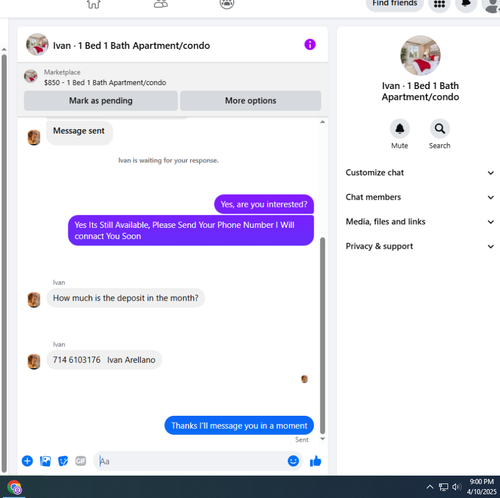Mute the conversation with the bell icon
The width and height of the screenshot is (500, 498).
click(x=400, y=129)
